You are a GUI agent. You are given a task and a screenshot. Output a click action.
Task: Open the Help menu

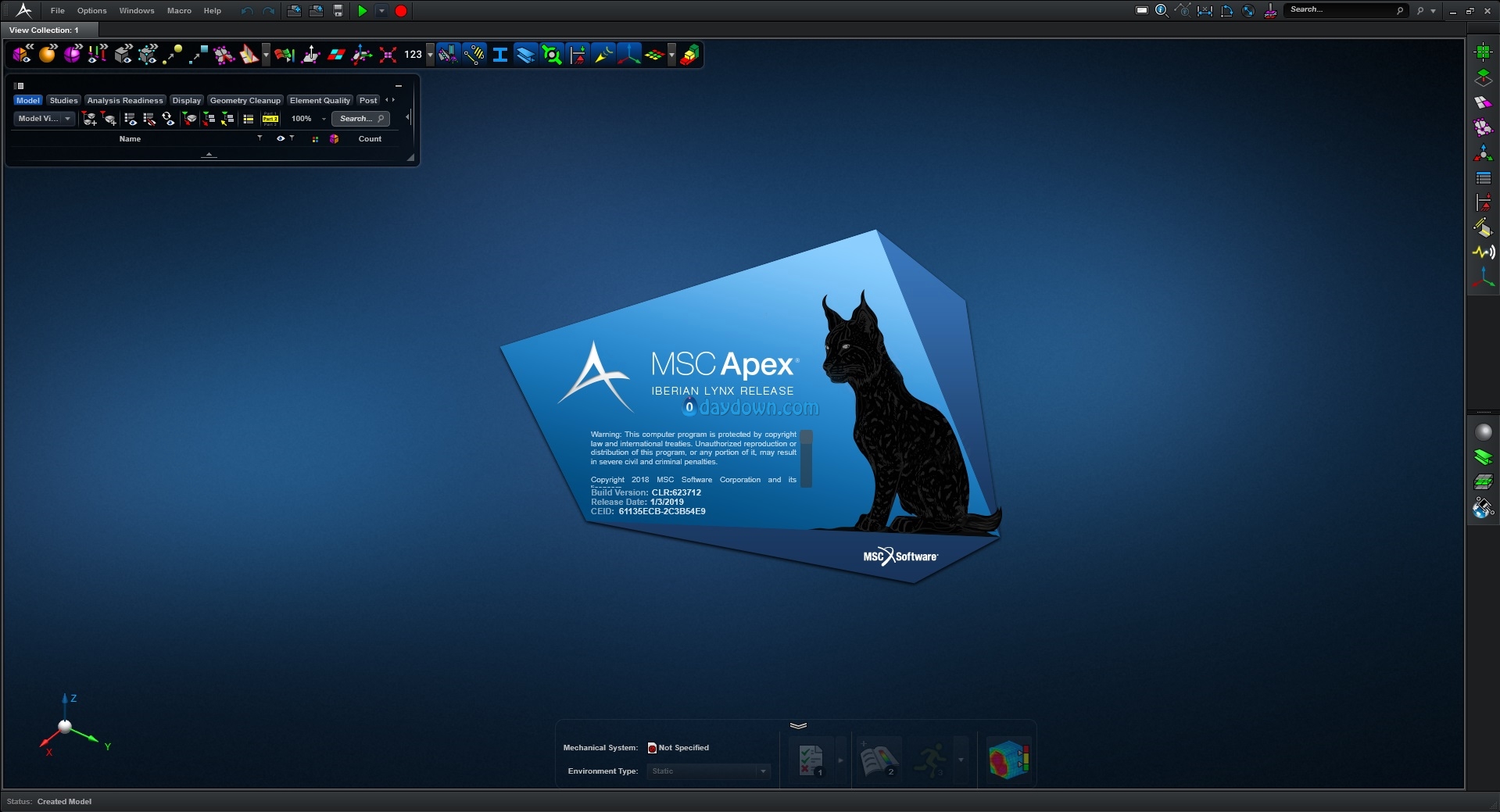coord(212,11)
